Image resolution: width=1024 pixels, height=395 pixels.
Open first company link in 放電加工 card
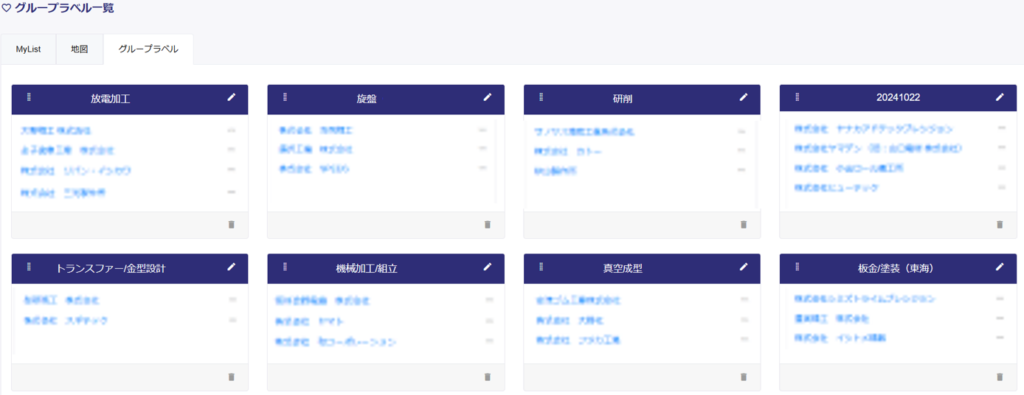point(56,131)
